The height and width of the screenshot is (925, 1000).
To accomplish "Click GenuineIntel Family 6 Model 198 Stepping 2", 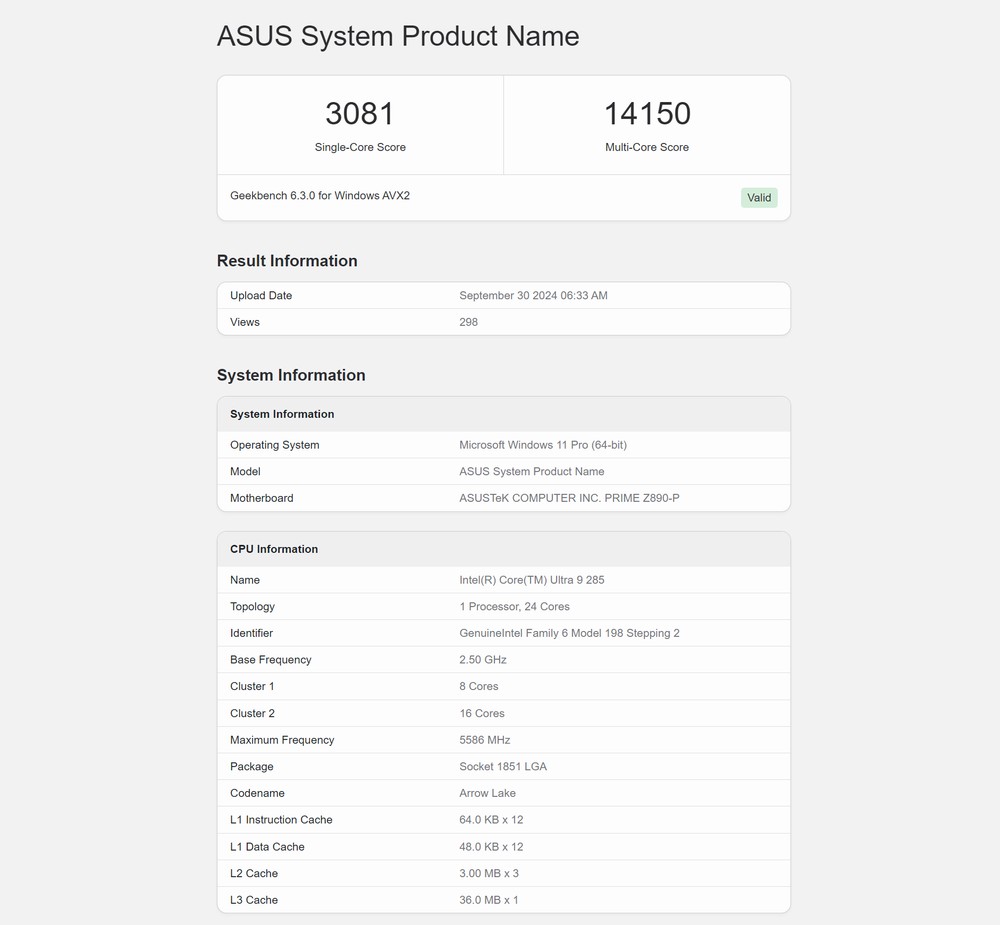I will [570, 633].
